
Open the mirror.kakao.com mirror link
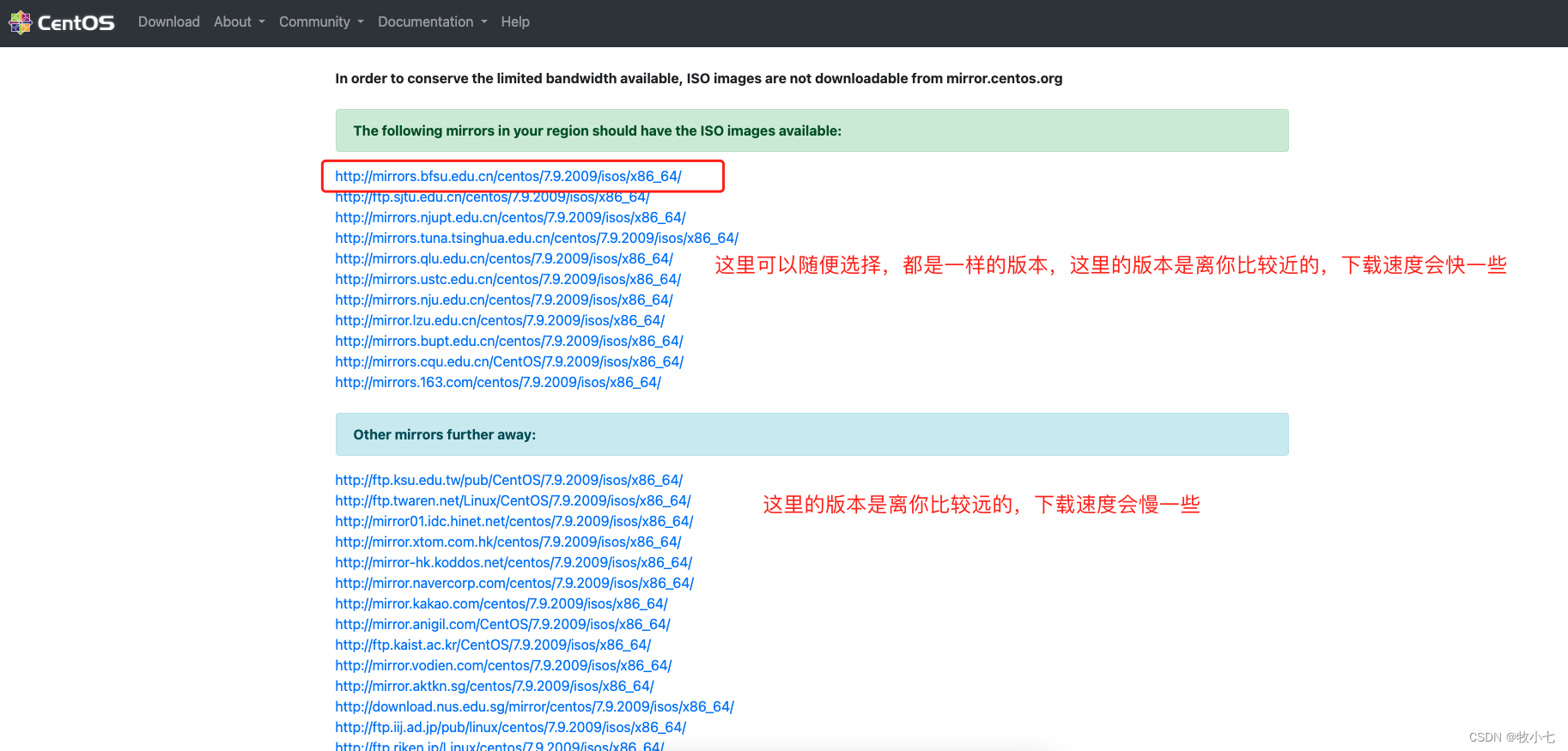[501, 603]
